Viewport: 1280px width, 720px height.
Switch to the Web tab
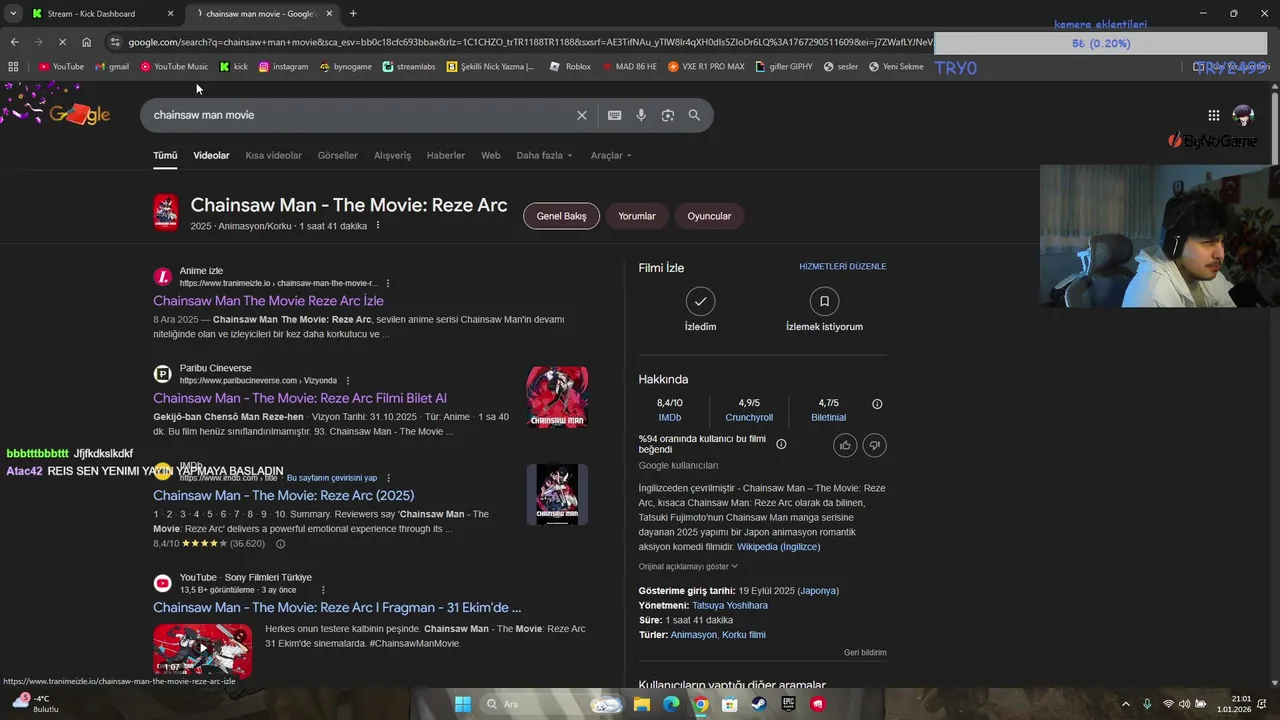(x=490, y=155)
